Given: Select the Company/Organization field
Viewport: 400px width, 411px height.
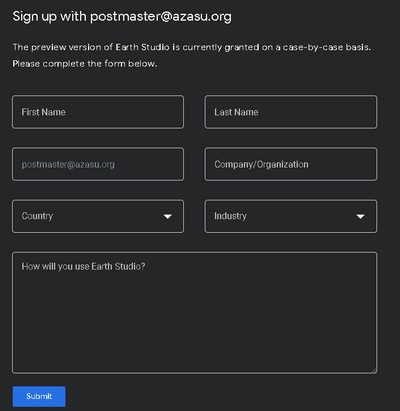Looking at the screenshot, I should 291,164.
